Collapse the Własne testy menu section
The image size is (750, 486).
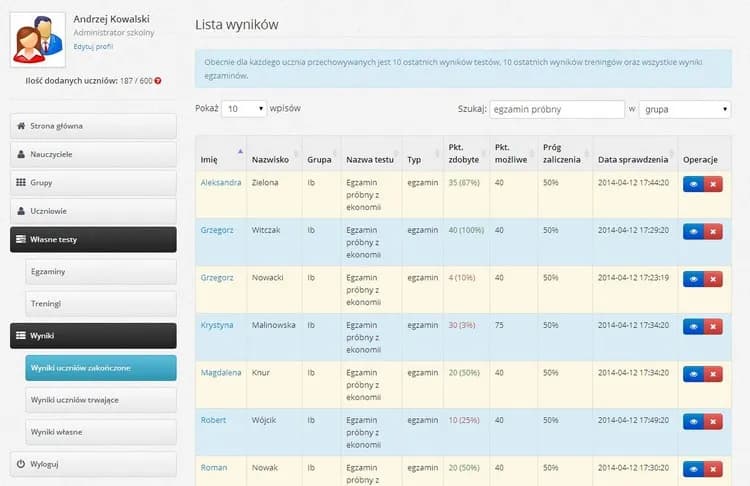pyautogui.click(x=93, y=240)
